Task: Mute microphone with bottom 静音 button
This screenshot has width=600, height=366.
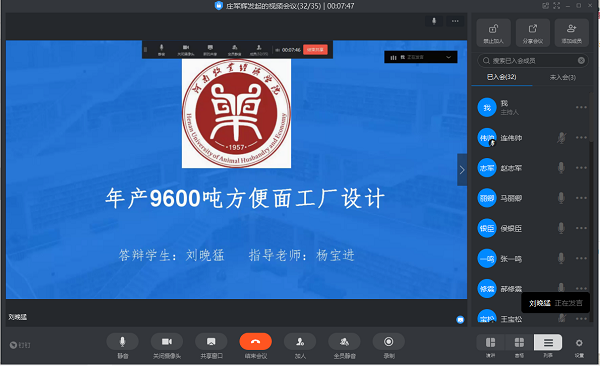Action: click(122, 342)
